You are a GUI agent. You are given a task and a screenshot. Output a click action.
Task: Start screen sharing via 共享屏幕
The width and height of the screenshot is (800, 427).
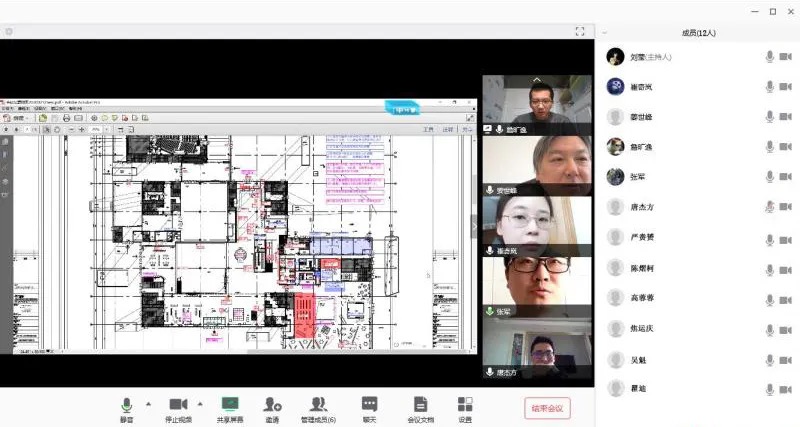(230, 405)
